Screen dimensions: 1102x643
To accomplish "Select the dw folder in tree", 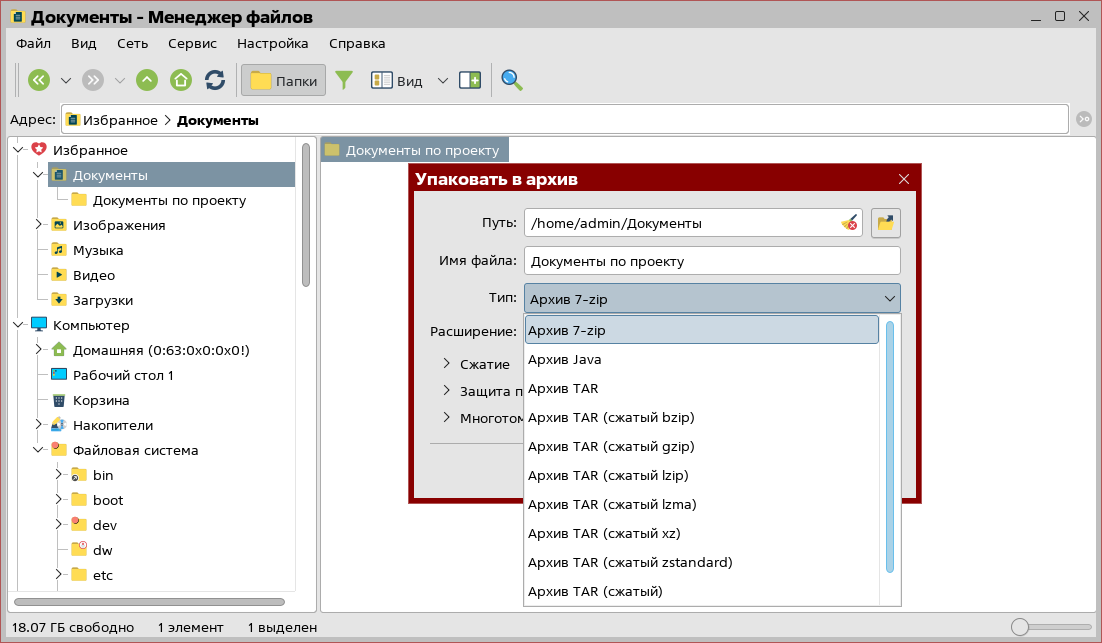I will pyautogui.click(x=103, y=550).
